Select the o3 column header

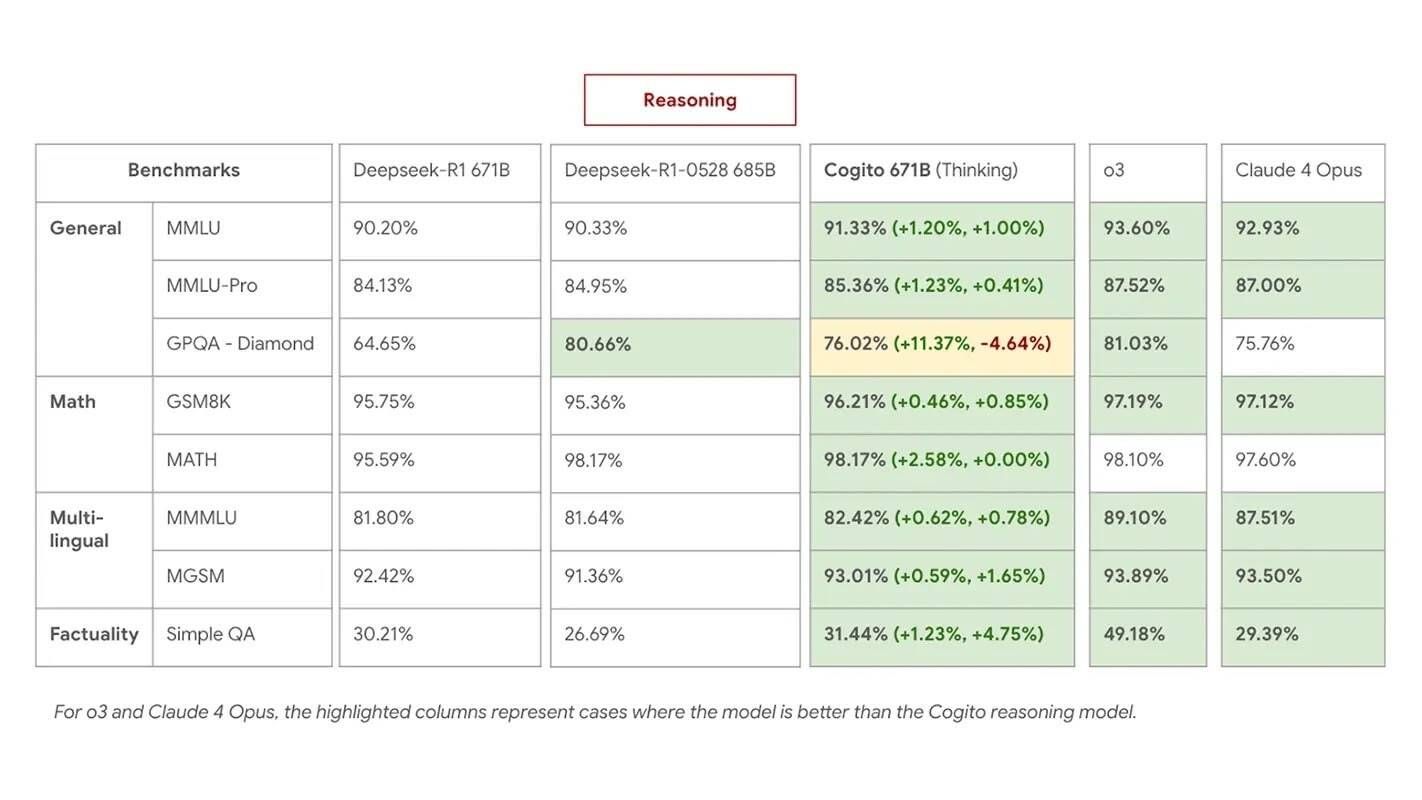[1147, 171]
